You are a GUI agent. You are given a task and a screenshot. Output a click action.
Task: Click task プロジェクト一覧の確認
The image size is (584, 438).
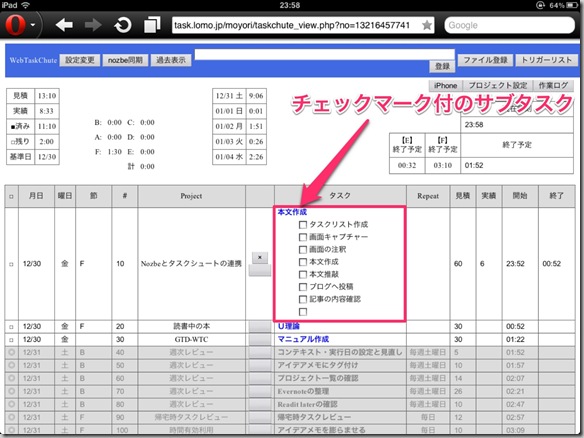coord(318,378)
